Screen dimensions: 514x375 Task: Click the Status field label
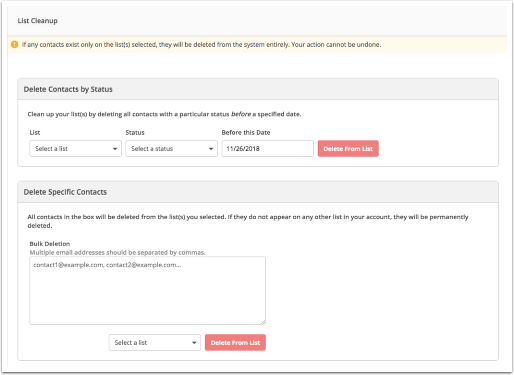135,133
